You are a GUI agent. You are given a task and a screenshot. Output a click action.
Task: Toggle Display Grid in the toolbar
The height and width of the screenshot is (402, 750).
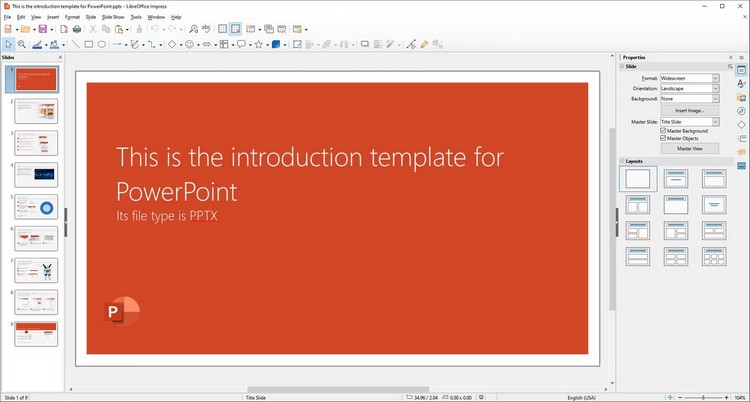222,29
